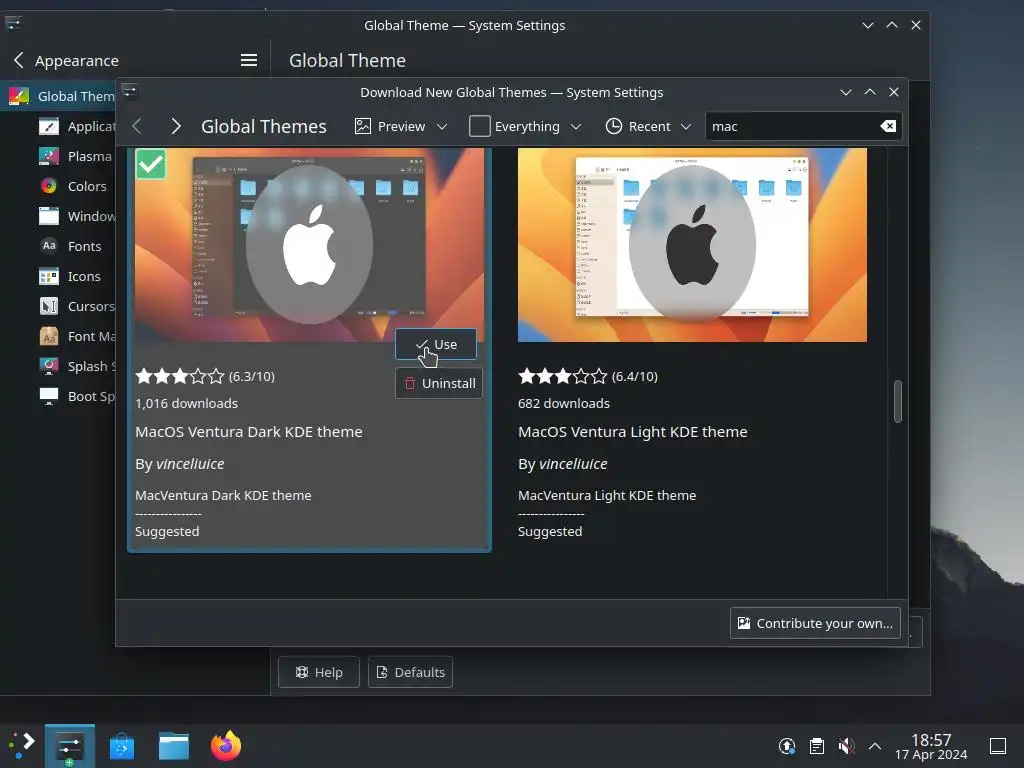Open the System Settings hamburger menu
Image resolution: width=1024 pixels, height=768 pixels.
tap(249, 61)
